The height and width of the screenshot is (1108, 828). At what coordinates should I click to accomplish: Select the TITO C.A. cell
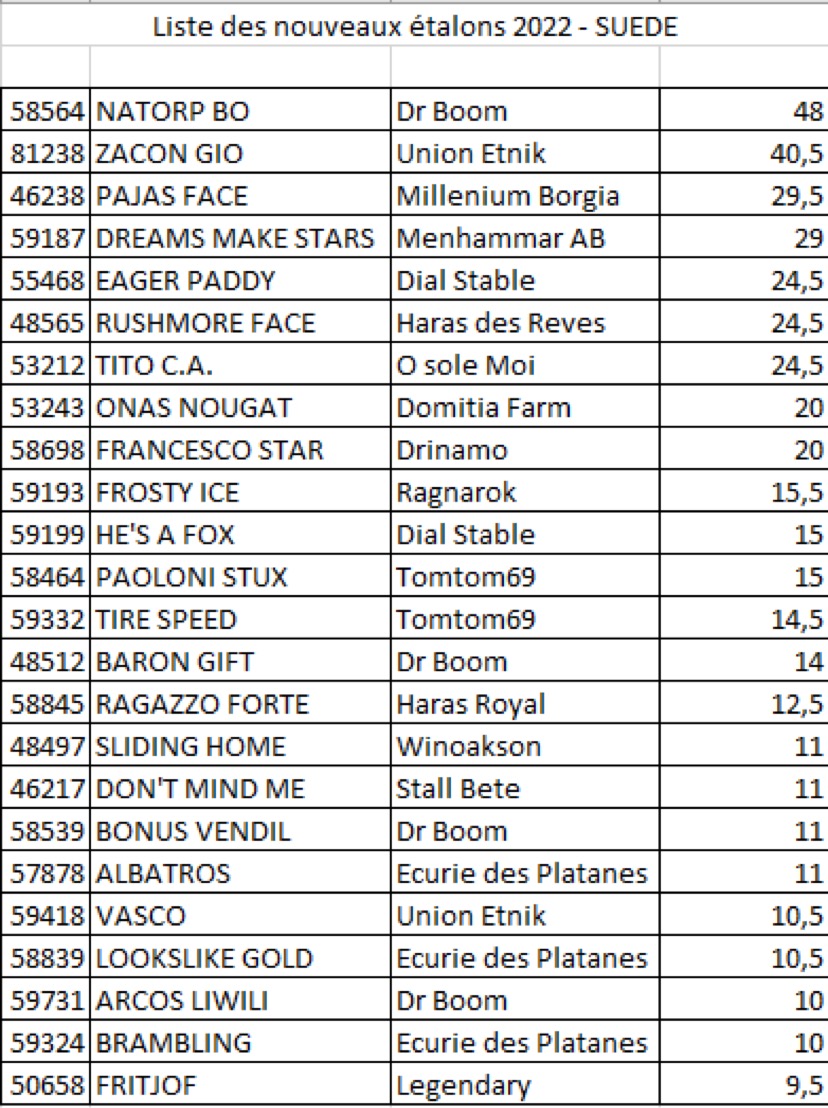240,365
